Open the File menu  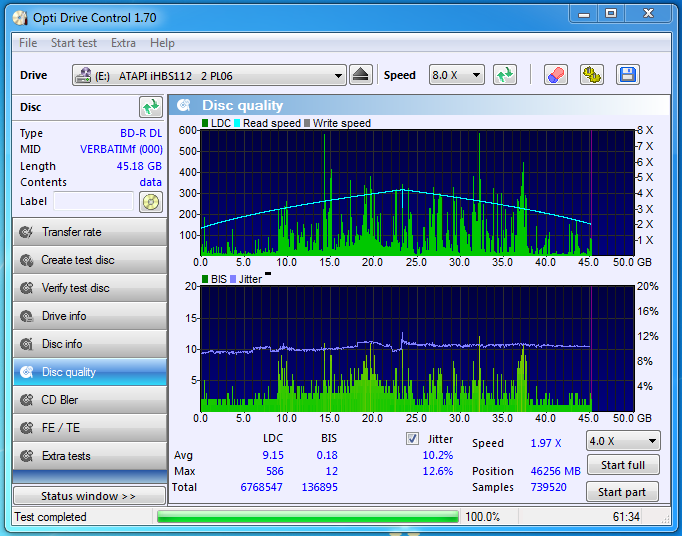point(28,43)
